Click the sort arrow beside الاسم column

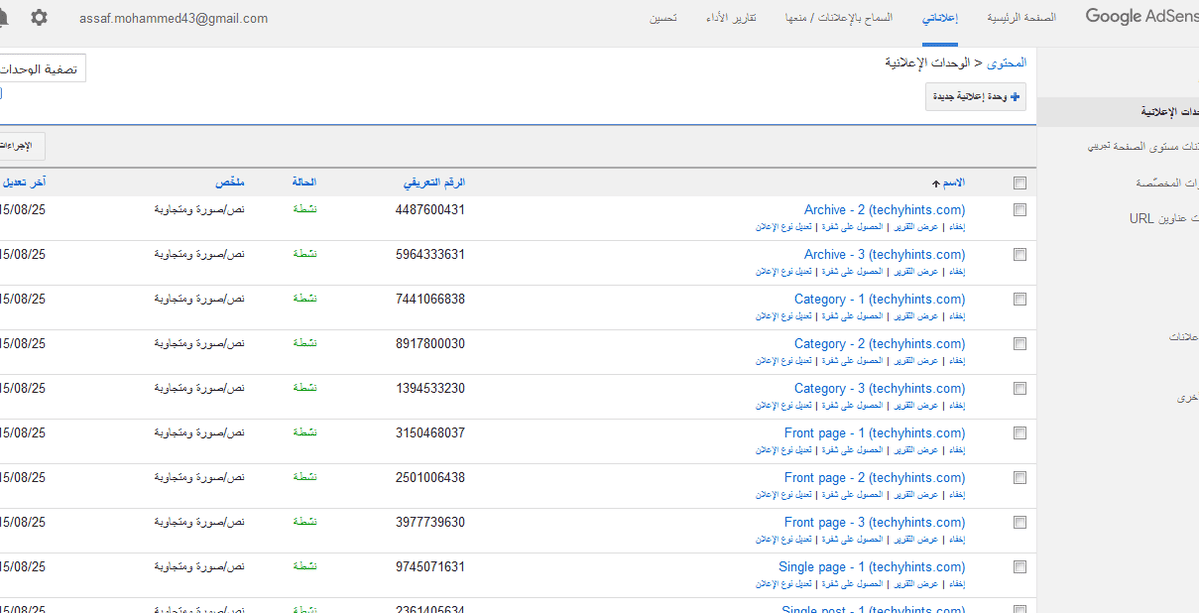[x=934, y=183]
